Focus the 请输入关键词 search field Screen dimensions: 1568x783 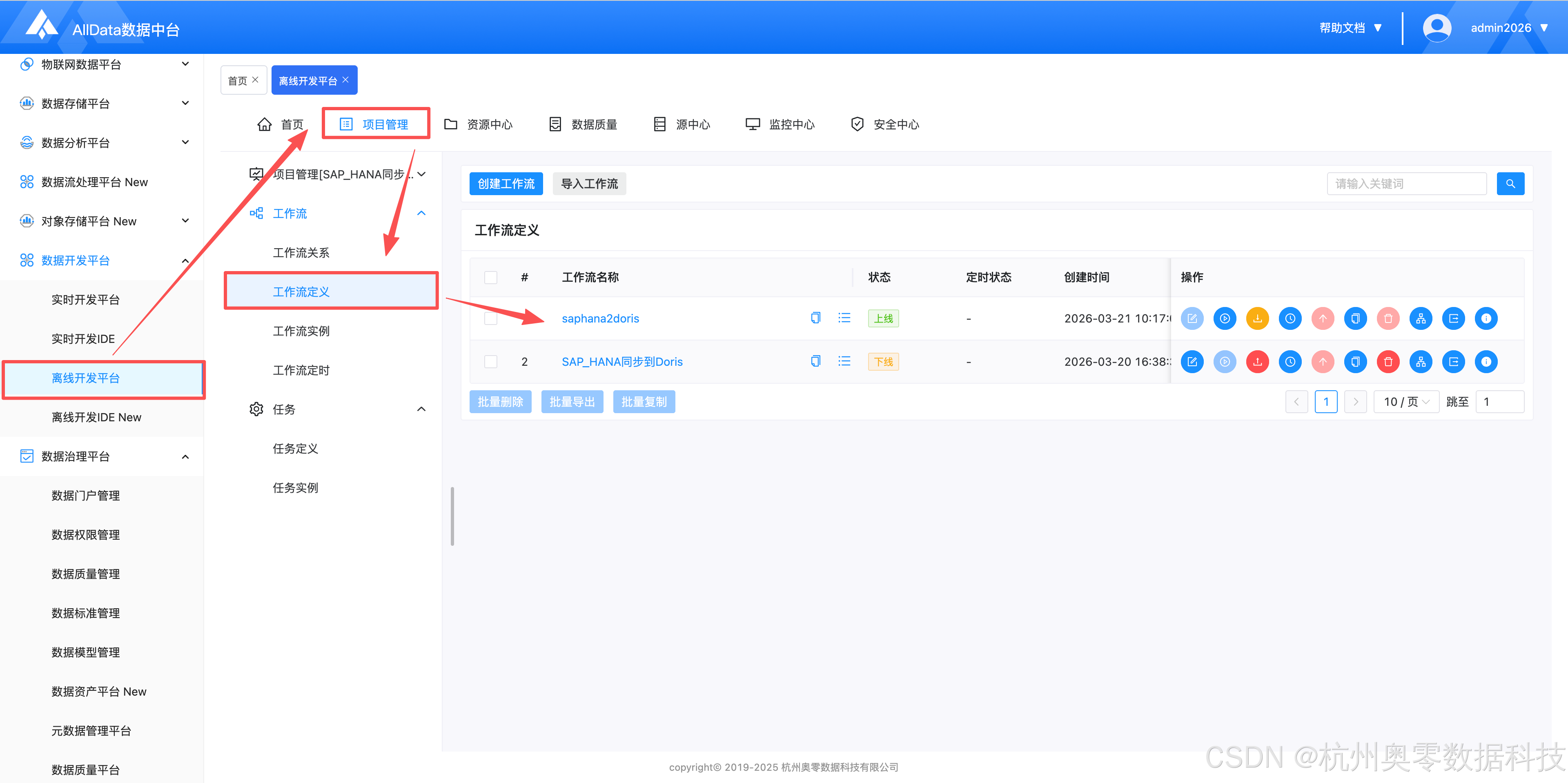[1407, 184]
